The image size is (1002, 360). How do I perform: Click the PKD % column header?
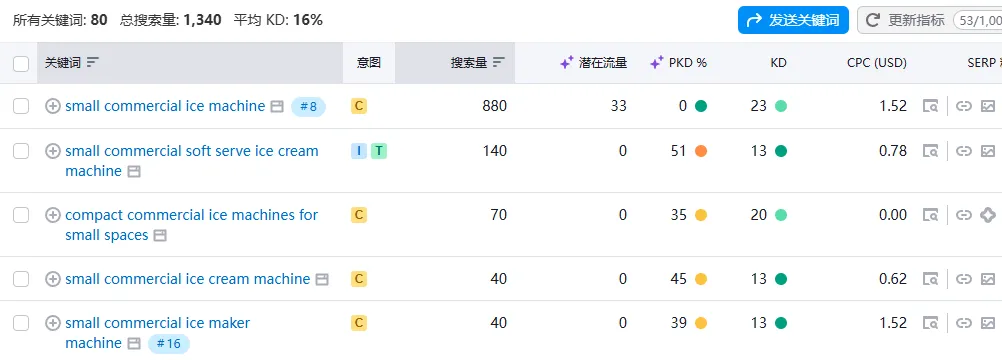679,63
